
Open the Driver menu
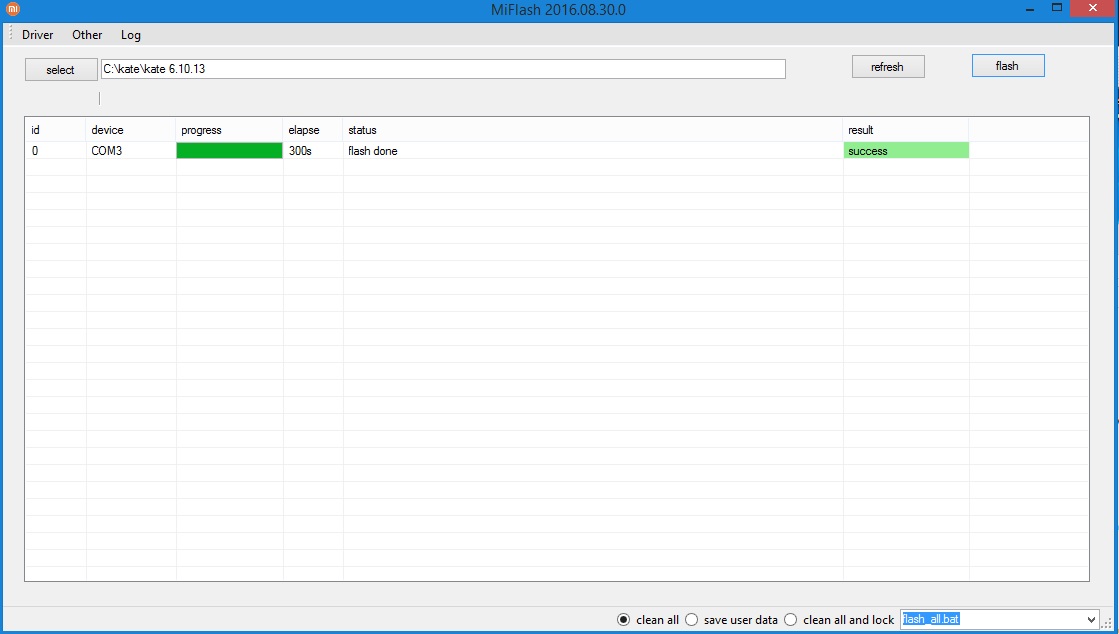(x=37, y=35)
